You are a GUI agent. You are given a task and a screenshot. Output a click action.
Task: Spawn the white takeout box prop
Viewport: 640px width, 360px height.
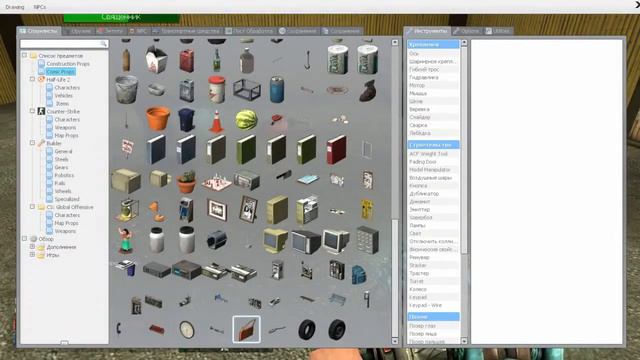tap(157, 60)
